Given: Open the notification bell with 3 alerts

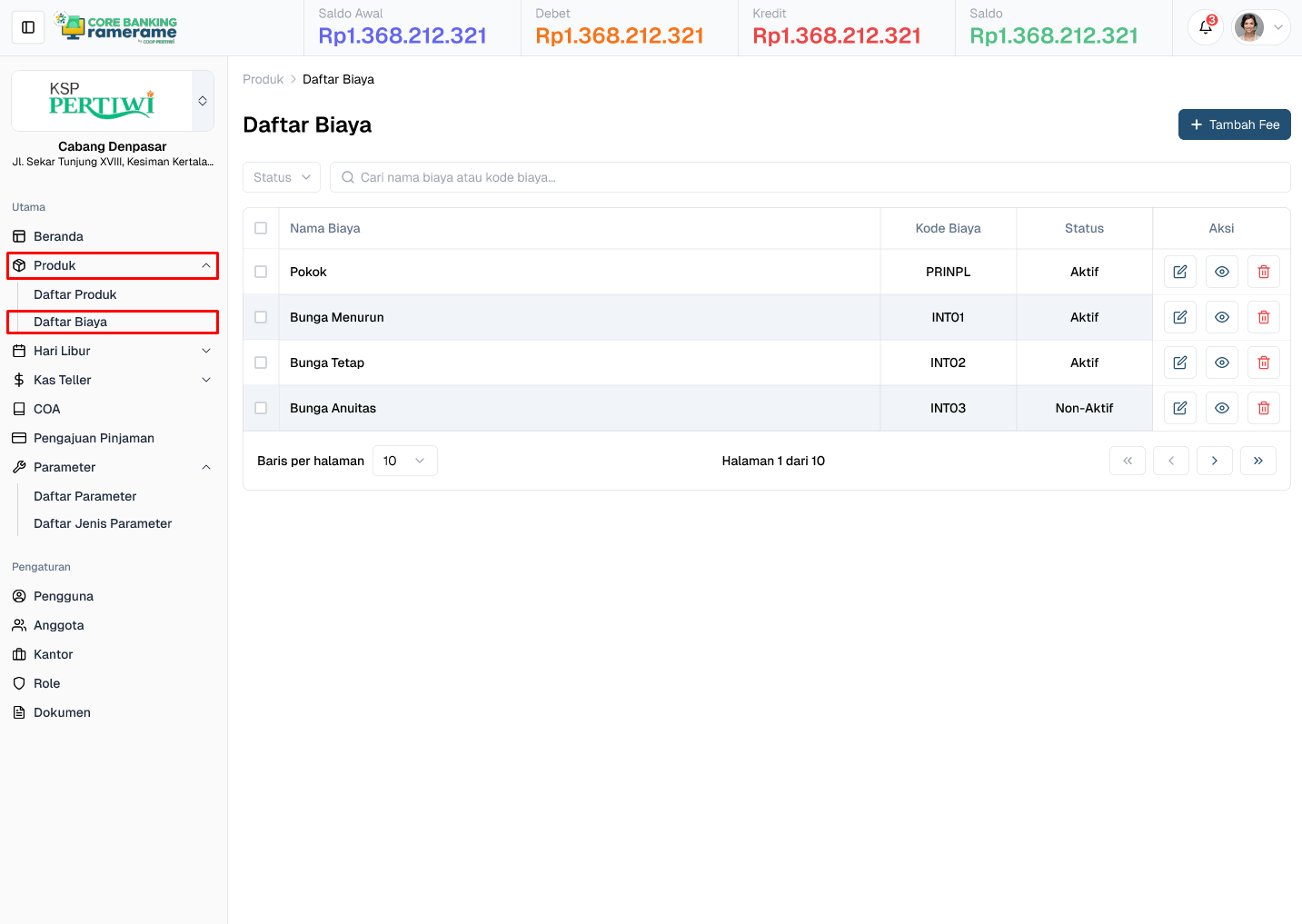Looking at the screenshot, I should click(x=1205, y=27).
